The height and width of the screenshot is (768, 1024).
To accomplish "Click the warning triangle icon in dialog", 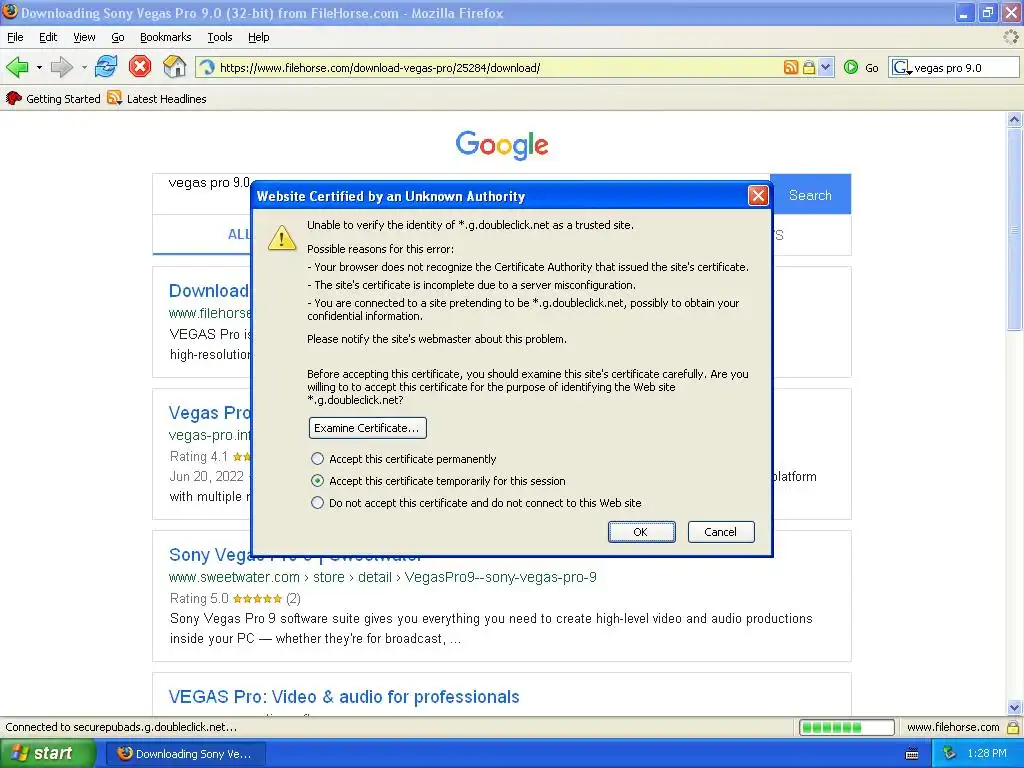I will [x=282, y=238].
